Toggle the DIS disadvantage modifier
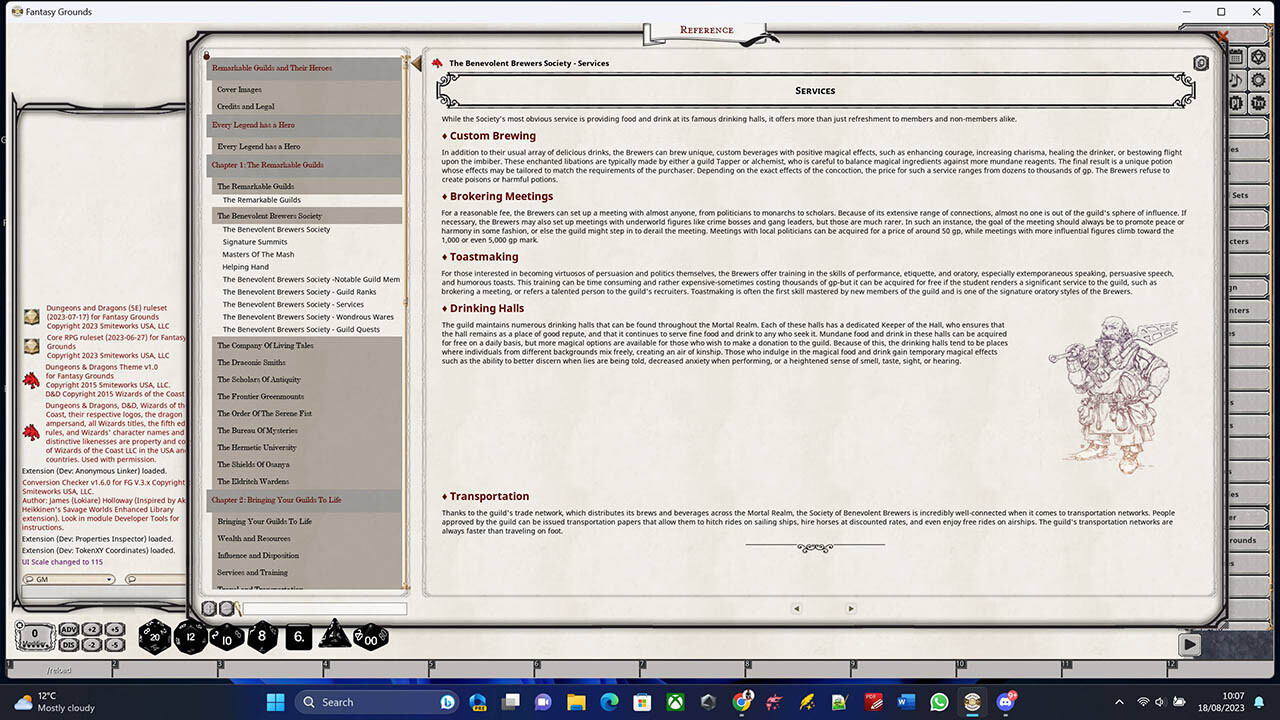This screenshot has height=720, width=1280. [68, 642]
